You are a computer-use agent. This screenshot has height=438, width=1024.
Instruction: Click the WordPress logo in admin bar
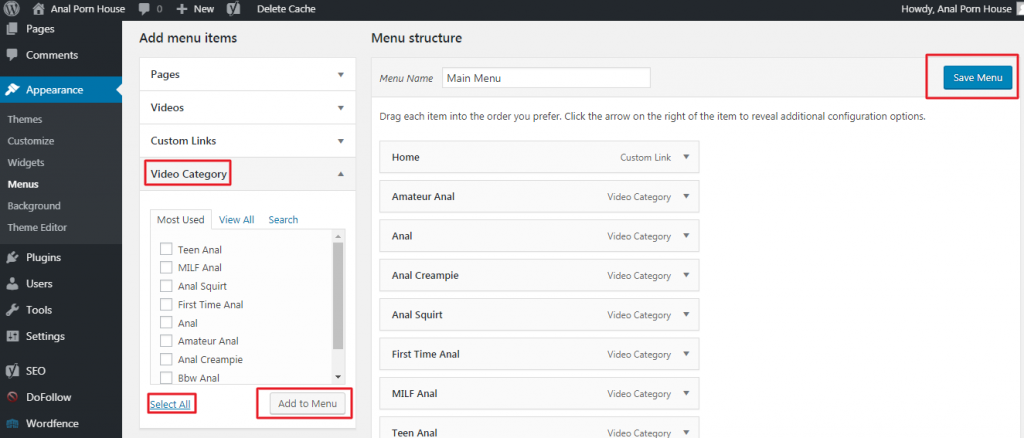[12, 8]
